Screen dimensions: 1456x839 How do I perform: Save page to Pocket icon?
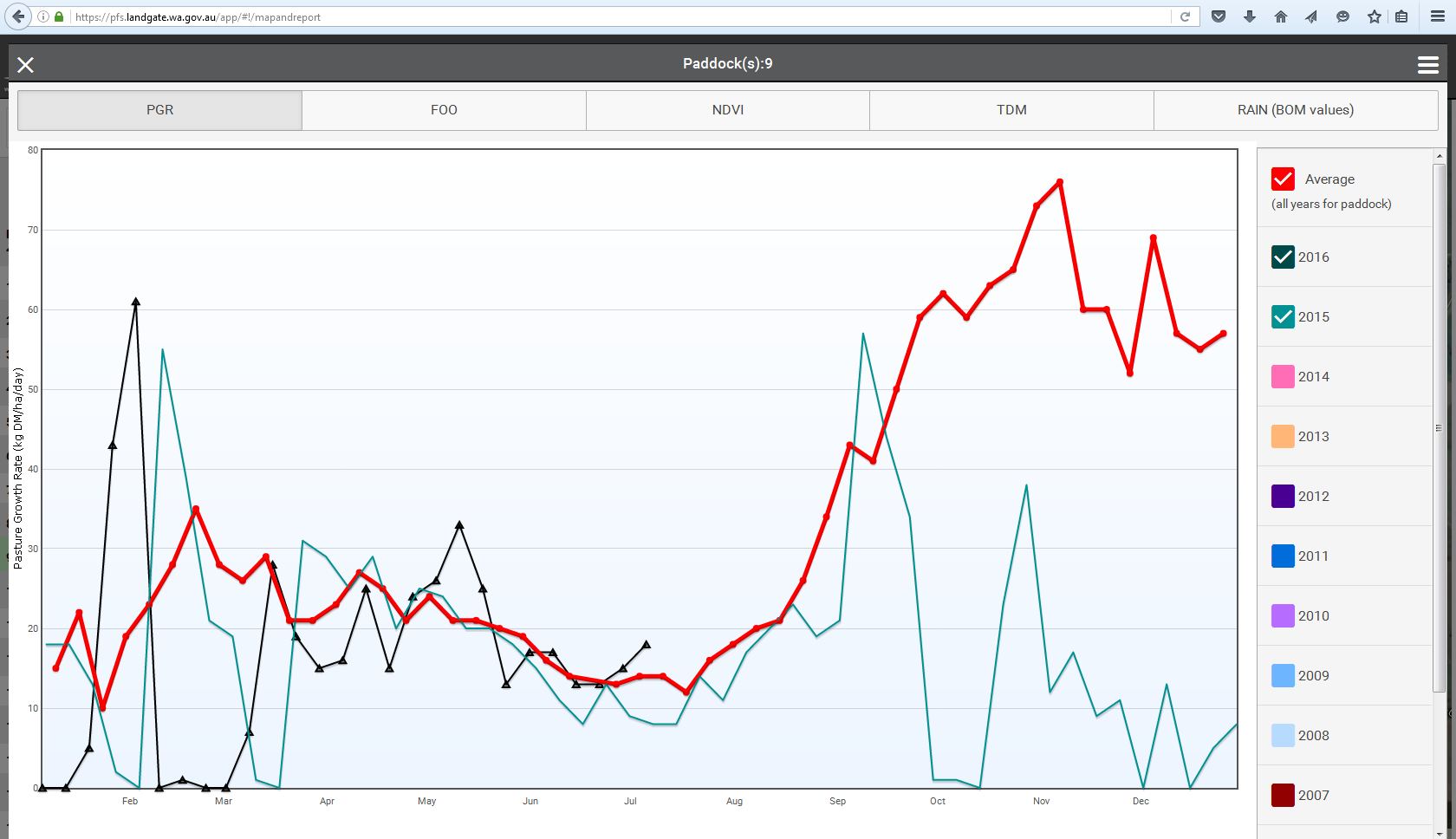click(x=1219, y=16)
